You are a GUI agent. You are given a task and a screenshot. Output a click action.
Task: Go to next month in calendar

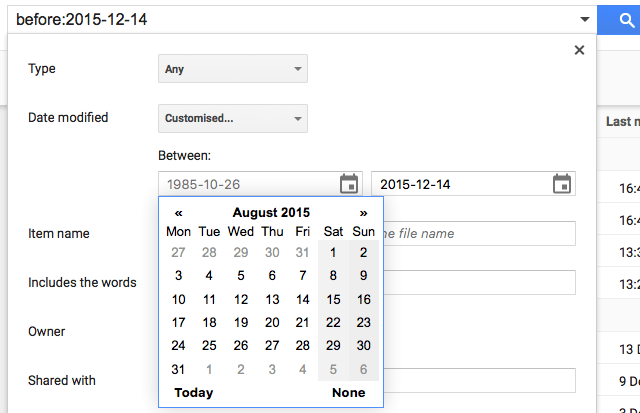(363, 213)
